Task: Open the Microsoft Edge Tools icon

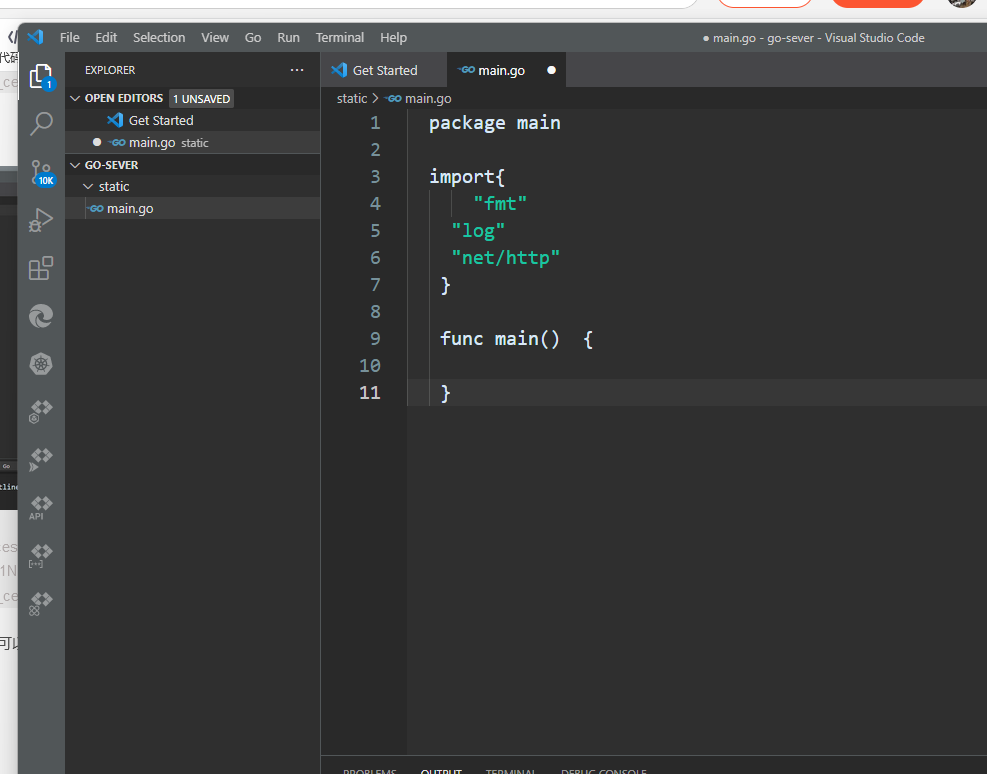Action: (41, 316)
